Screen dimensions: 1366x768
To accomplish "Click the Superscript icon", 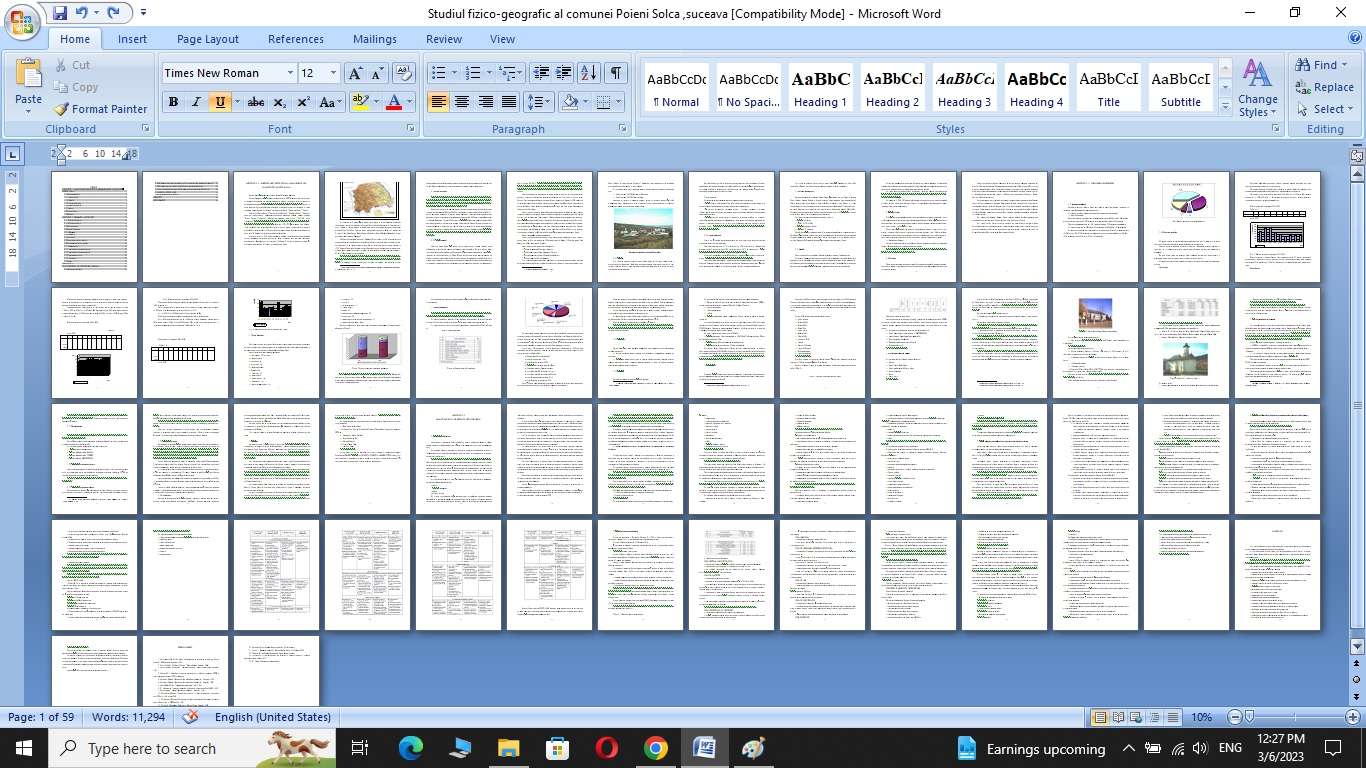I will 303,102.
